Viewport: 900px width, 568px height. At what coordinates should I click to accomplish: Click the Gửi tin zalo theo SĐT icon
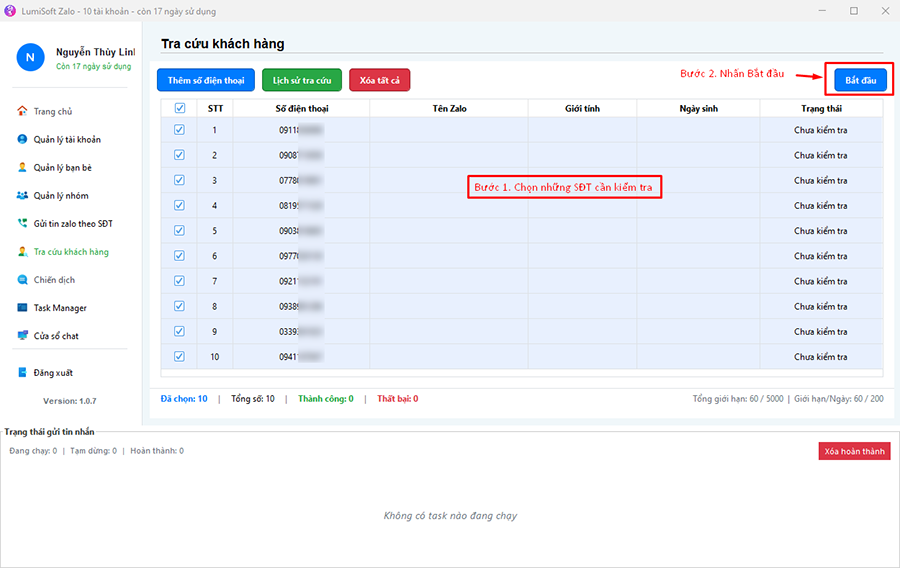coord(22,223)
